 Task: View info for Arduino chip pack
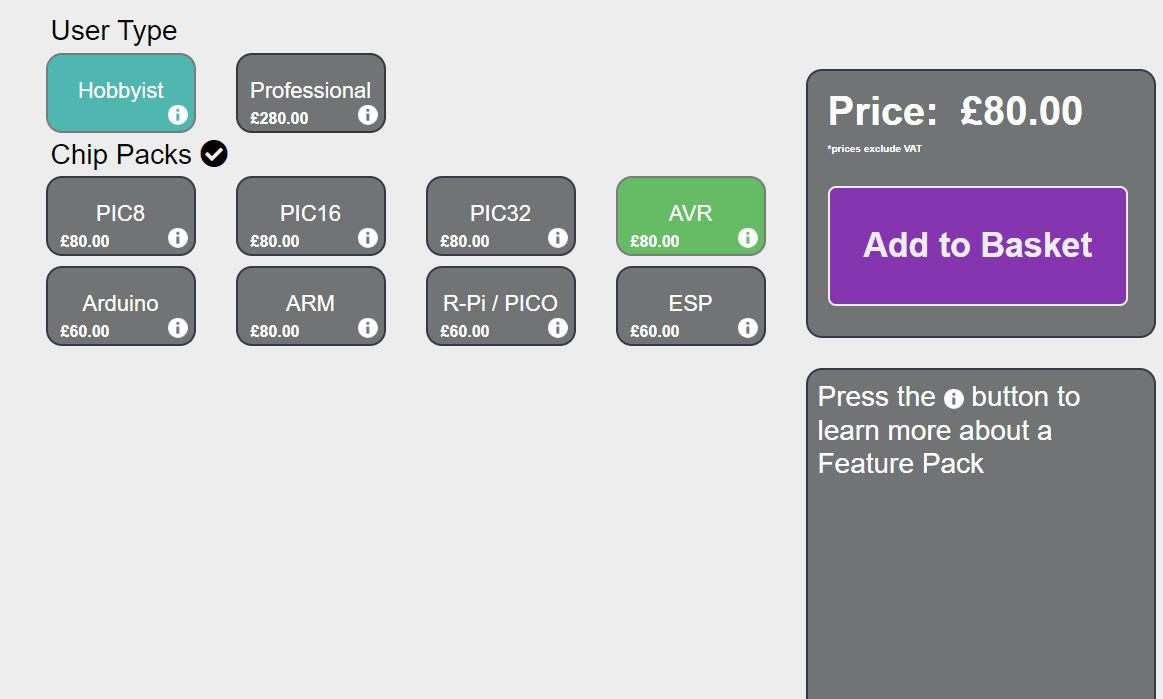(178, 328)
